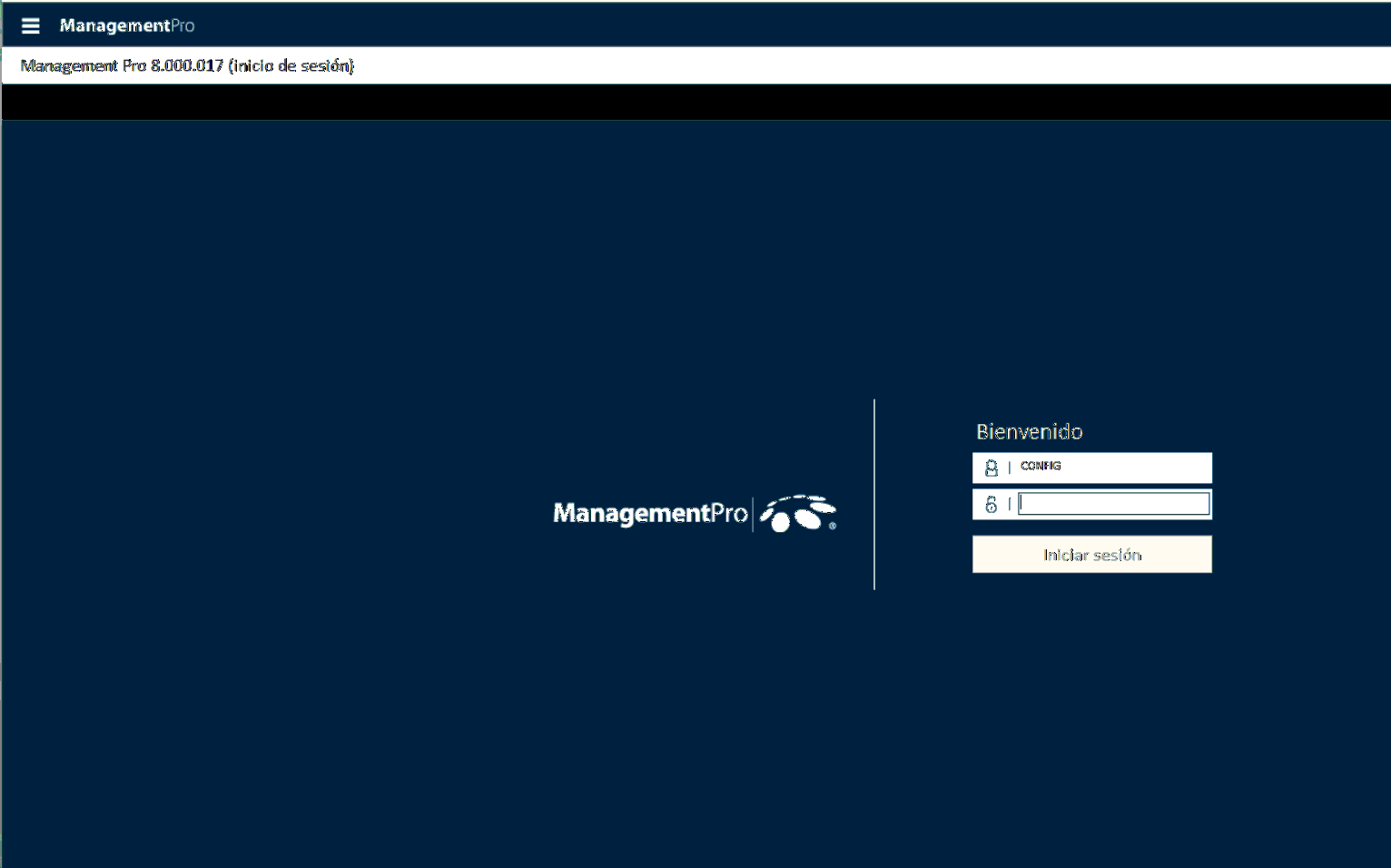Click the ManagementPro wordmark in the top header
Image resolution: width=1391 pixels, height=868 pixels.
[x=126, y=25]
